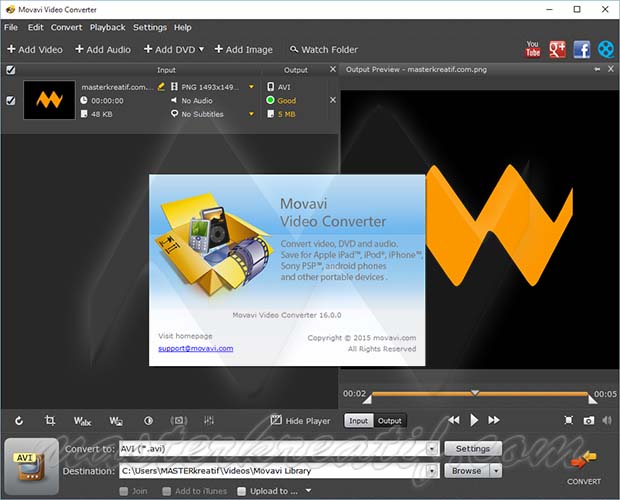Image resolution: width=620 pixels, height=500 pixels.
Task: Open the YouTube channel icon
Action: coord(533,49)
